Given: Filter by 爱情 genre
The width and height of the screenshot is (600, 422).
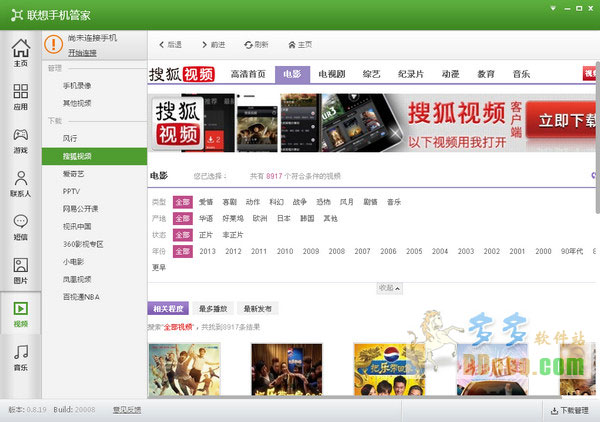Looking at the screenshot, I should point(206,202).
